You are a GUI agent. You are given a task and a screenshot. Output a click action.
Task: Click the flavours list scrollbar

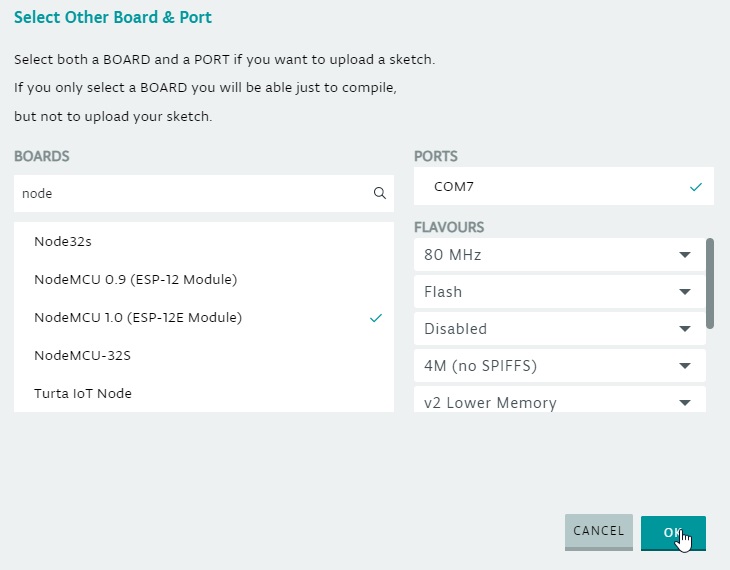(x=710, y=284)
